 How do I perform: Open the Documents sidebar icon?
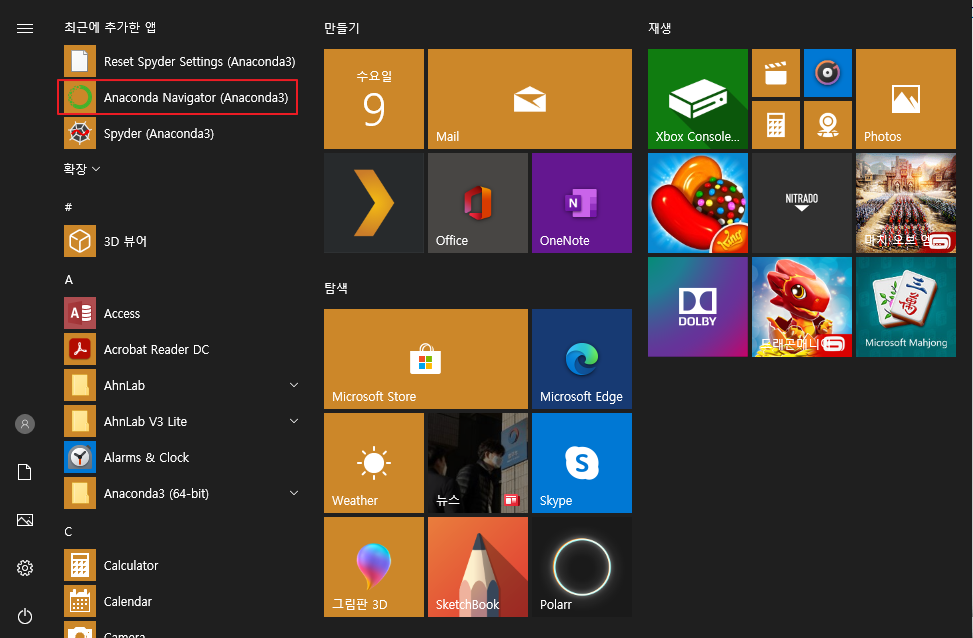pyautogui.click(x=25, y=472)
